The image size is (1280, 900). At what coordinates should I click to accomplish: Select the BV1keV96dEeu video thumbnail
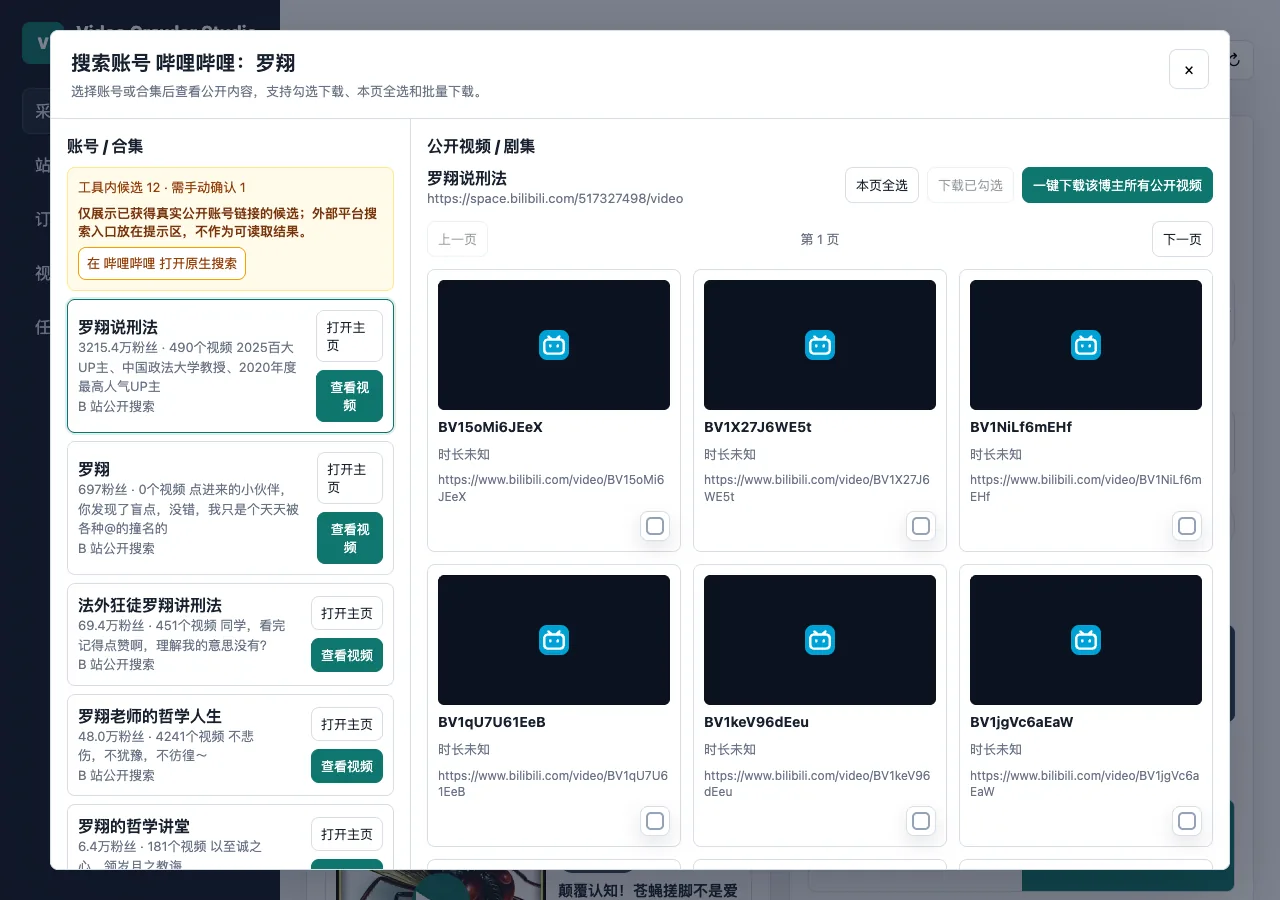pyautogui.click(x=820, y=640)
